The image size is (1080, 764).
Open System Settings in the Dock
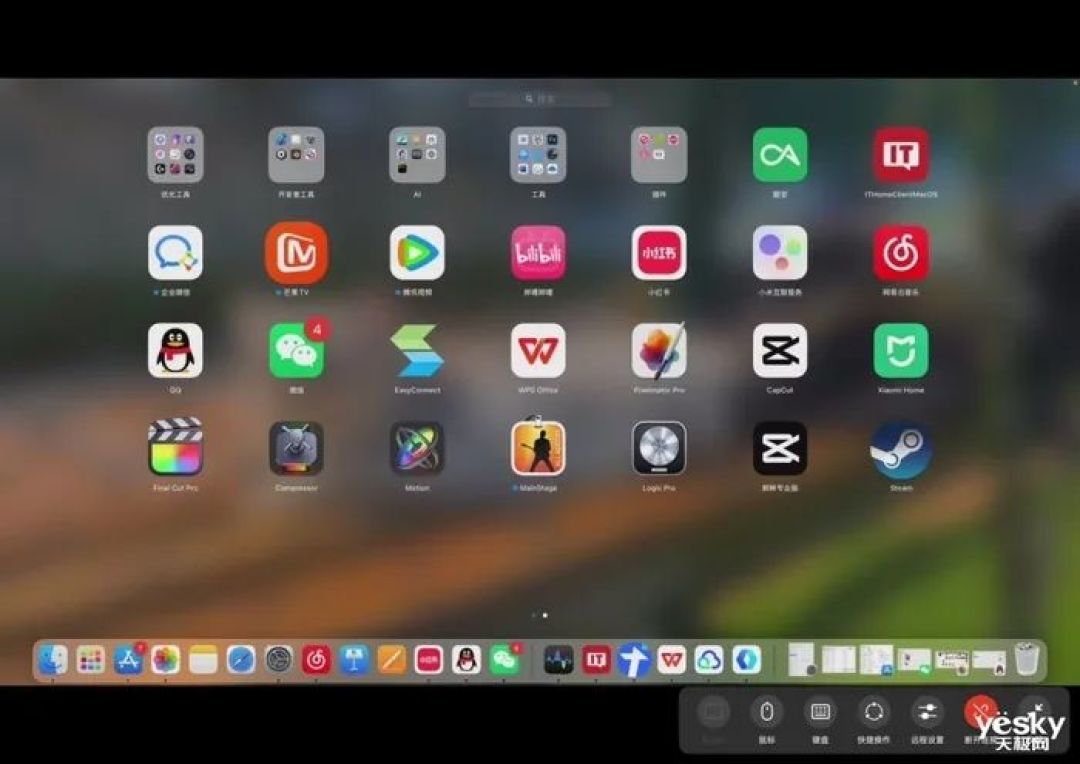279,660
